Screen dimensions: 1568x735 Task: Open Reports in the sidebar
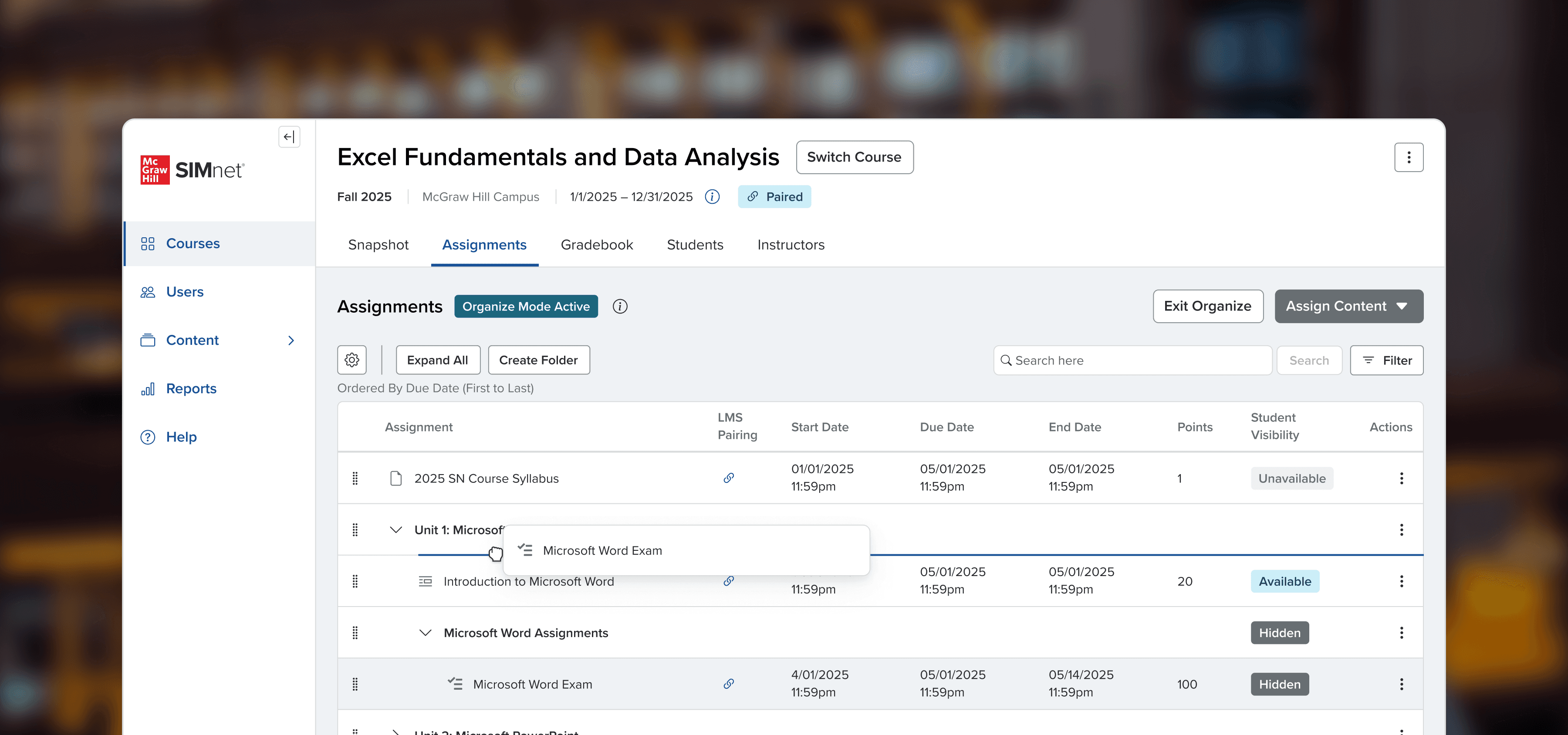tap(191, 388)
